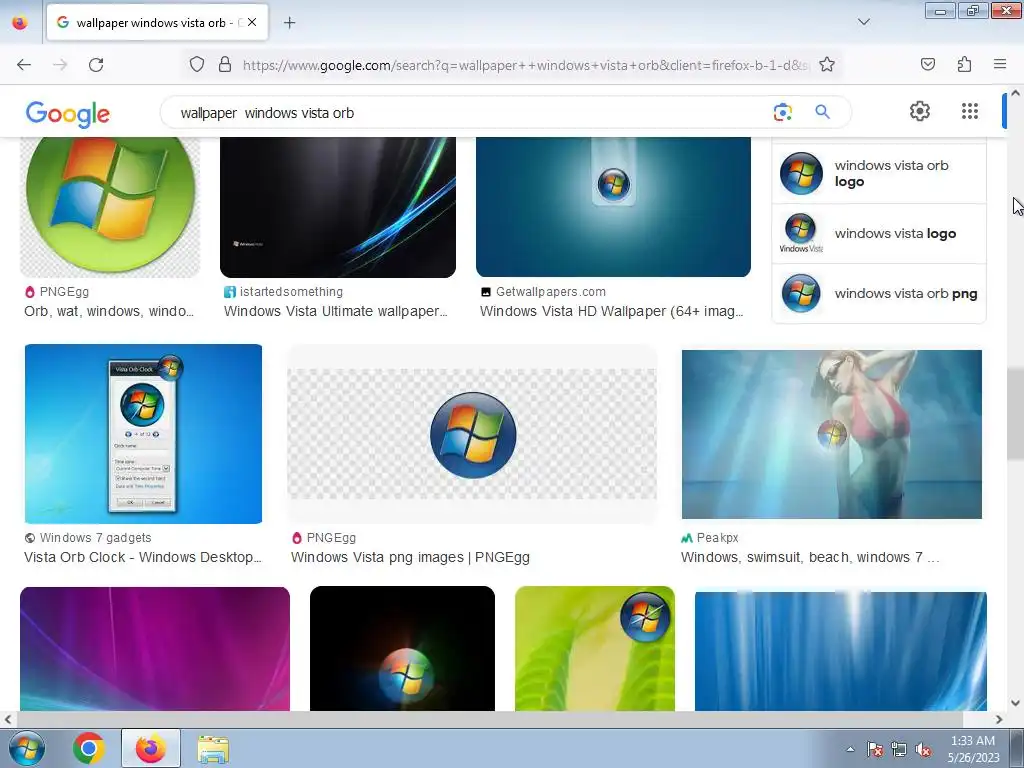Open the transparent Vista orb PNG thumbnail
Image resolution: width=1024 pixels, height=768 pixels.
(x=472, y=434)
